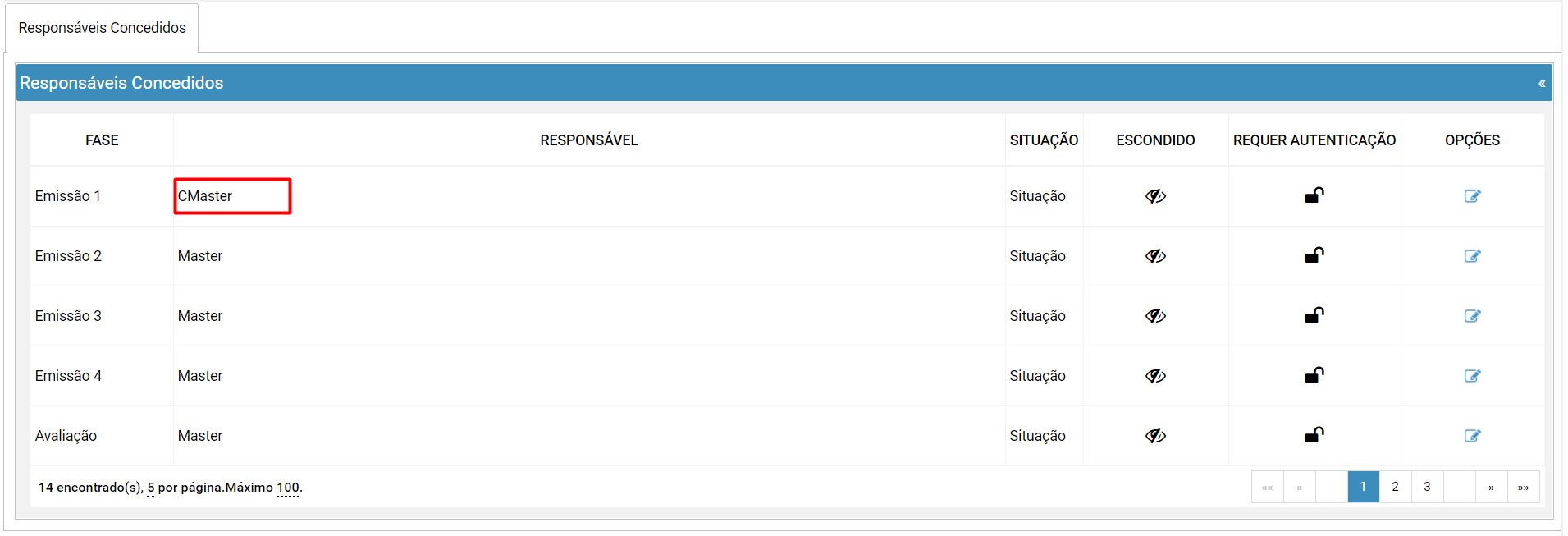Click the edit icon for Emissão 4
Screen dimensions: 1568x536
pos(1472,376)
